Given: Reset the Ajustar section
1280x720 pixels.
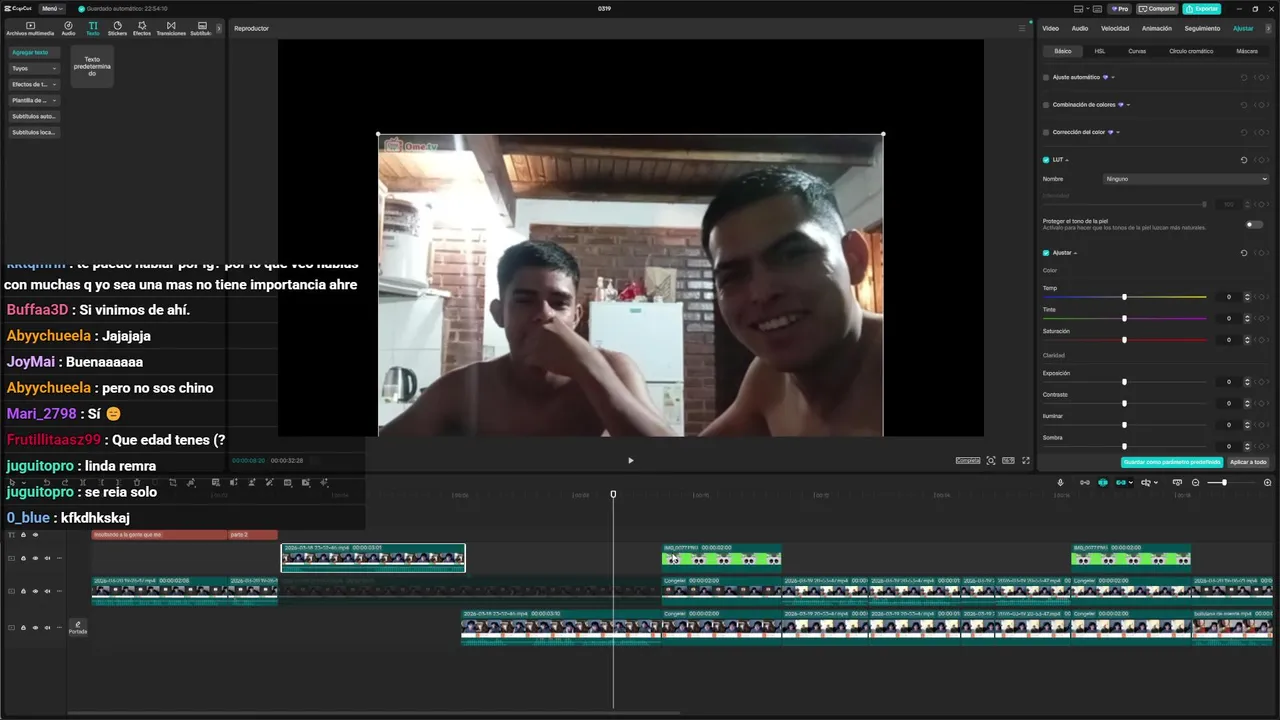Looking at the screenshot, I should pyautogui.click(x=1244, y=253).
